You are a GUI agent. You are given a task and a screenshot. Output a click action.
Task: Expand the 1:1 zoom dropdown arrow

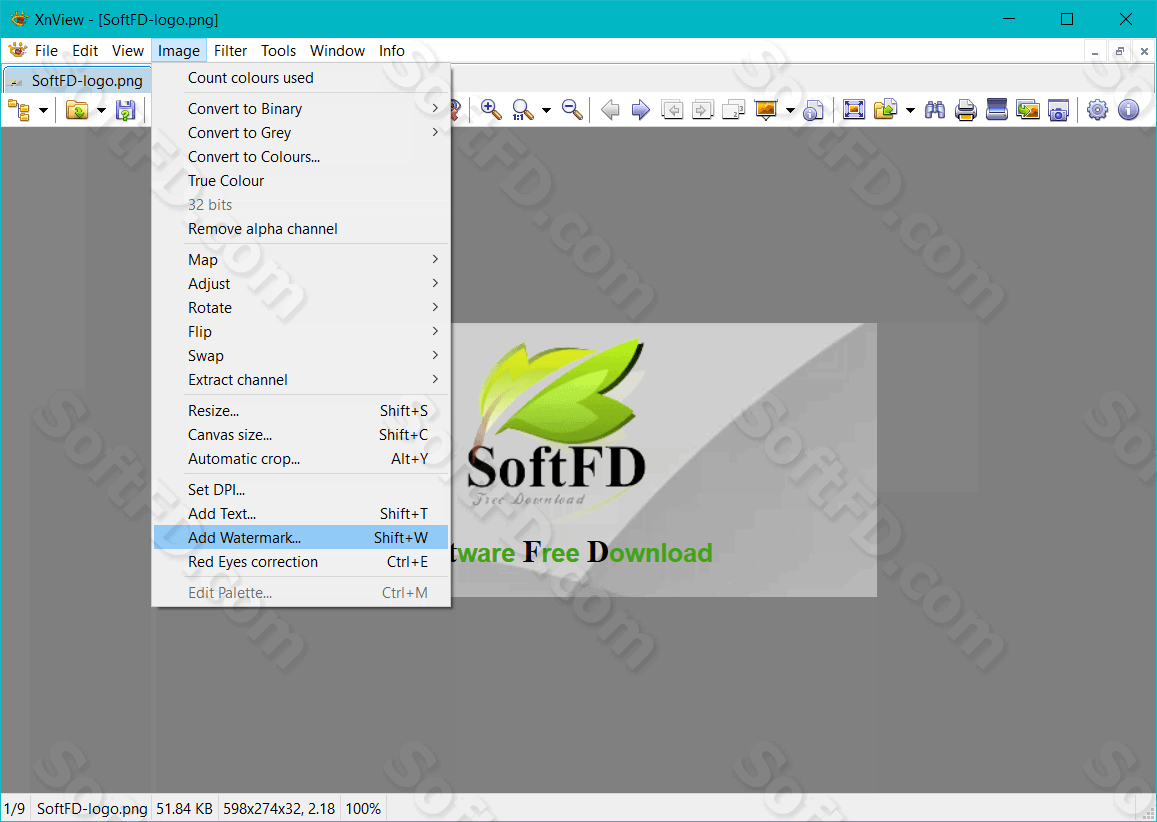(546, 110)
